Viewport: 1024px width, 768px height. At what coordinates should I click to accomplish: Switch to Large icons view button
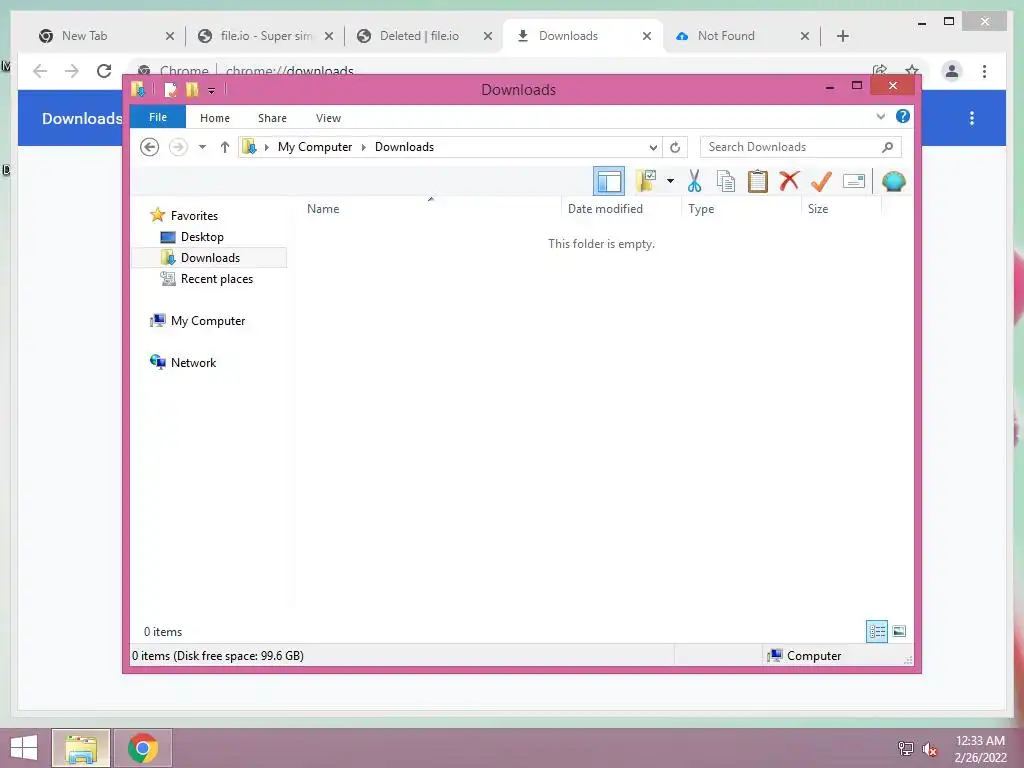pyautogui.click(x=899, y=631)
